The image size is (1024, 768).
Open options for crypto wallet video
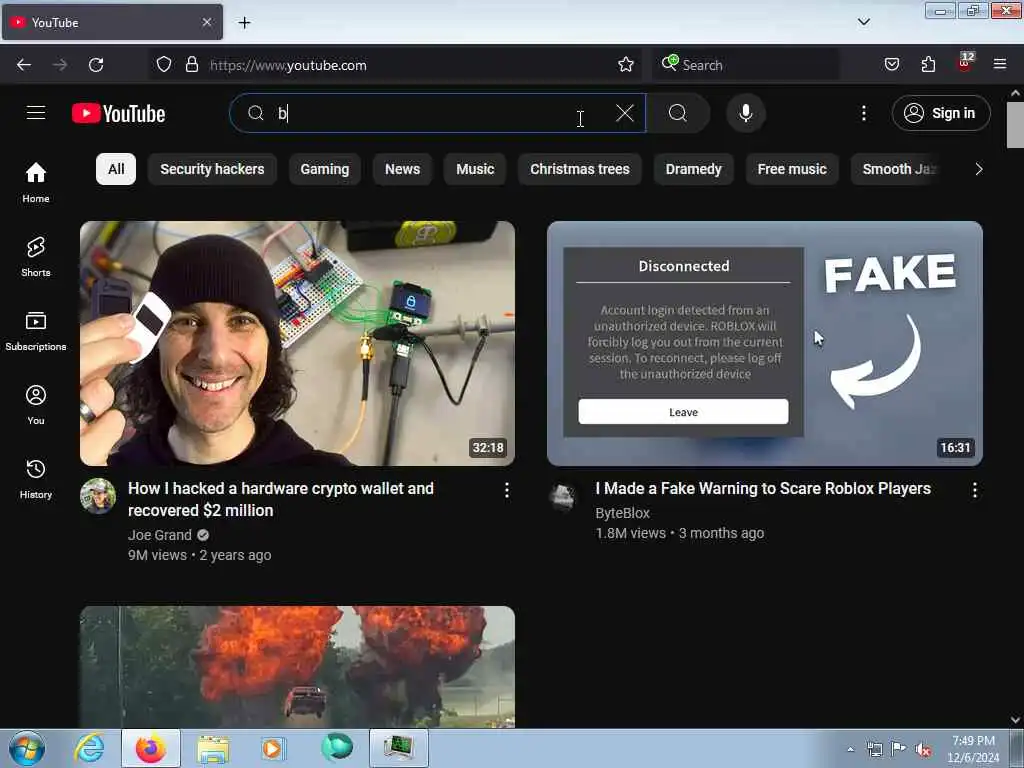(x=507, y=490)
